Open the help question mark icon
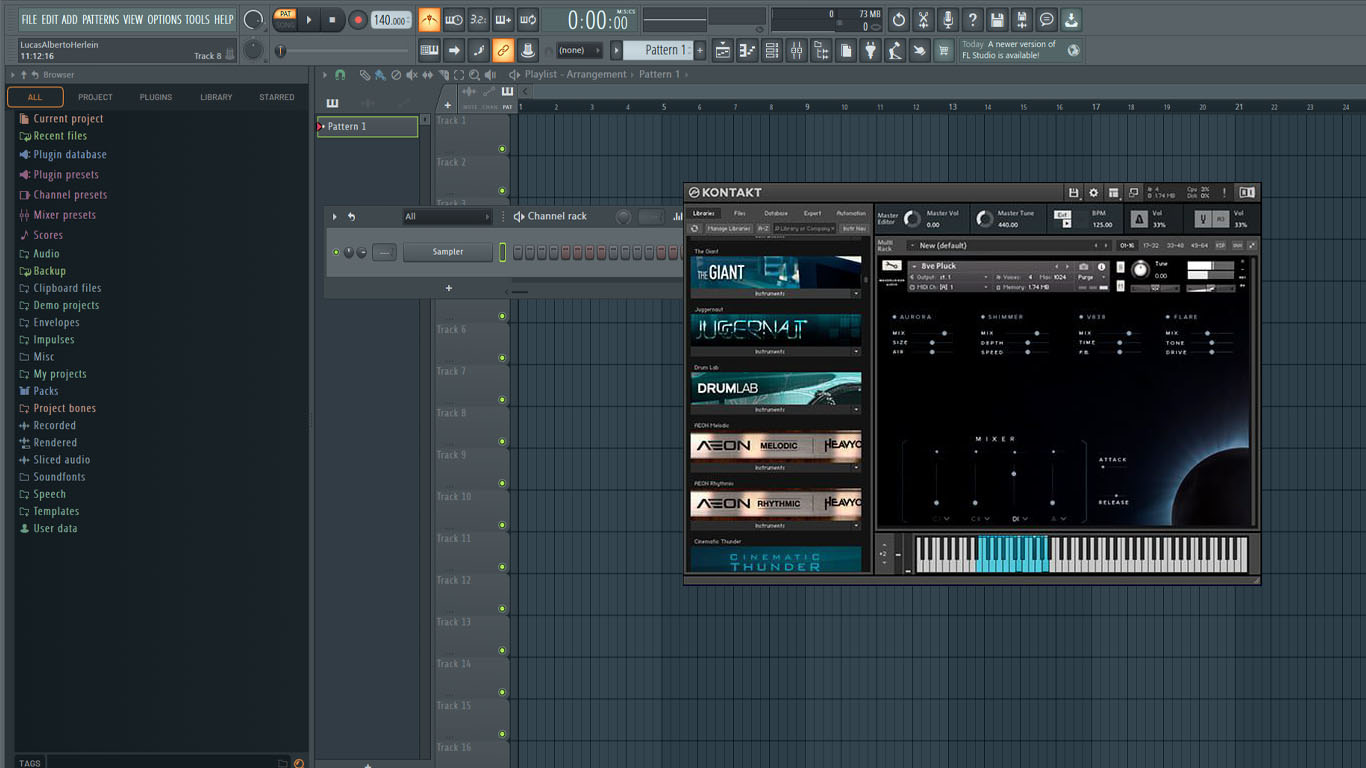 click(972, 20)
